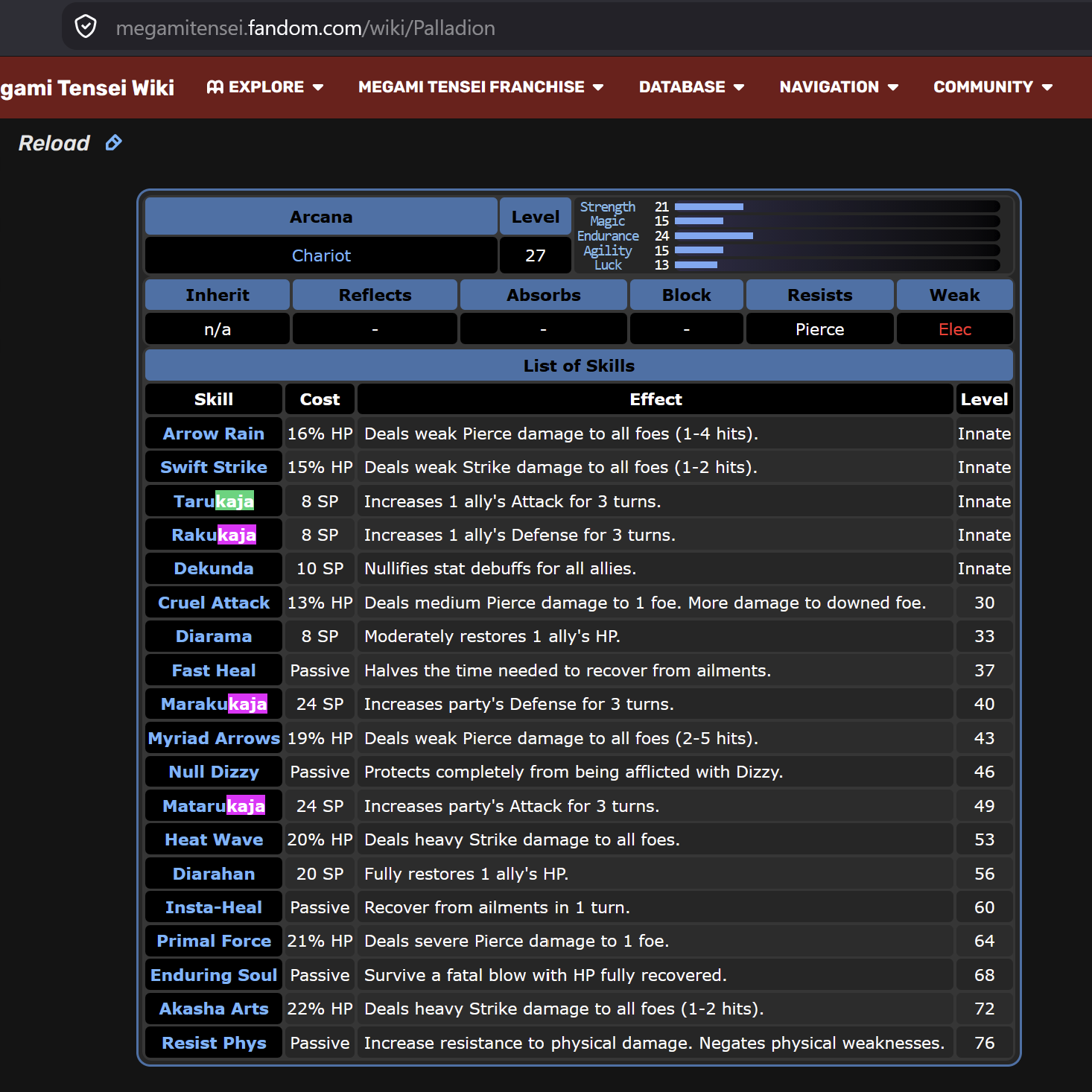Click the Arcana column header
Image resolution: width=1092 pixels, height=1092 pixels.
321,217
